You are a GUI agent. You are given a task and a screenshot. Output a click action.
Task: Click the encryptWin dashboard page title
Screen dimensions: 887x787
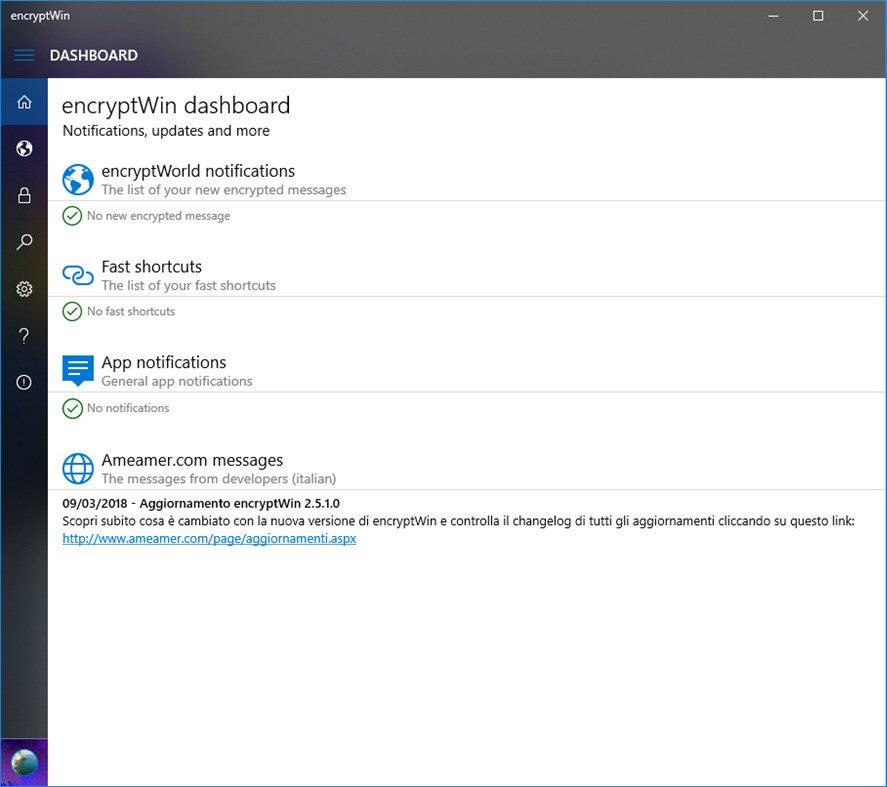pos(176,106)
